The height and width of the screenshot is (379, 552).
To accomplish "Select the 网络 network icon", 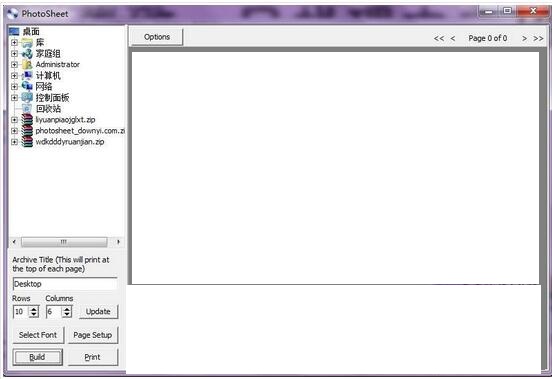I will [x=27, y=87].
